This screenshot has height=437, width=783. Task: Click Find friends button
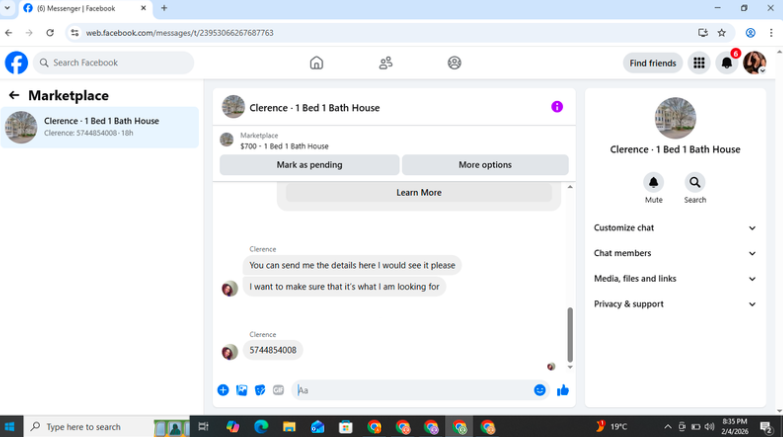pos(652,63)
